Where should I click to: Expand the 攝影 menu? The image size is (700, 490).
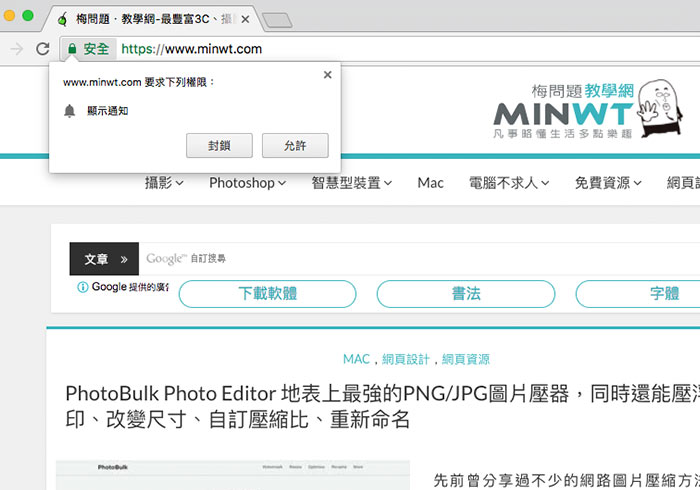164,183
